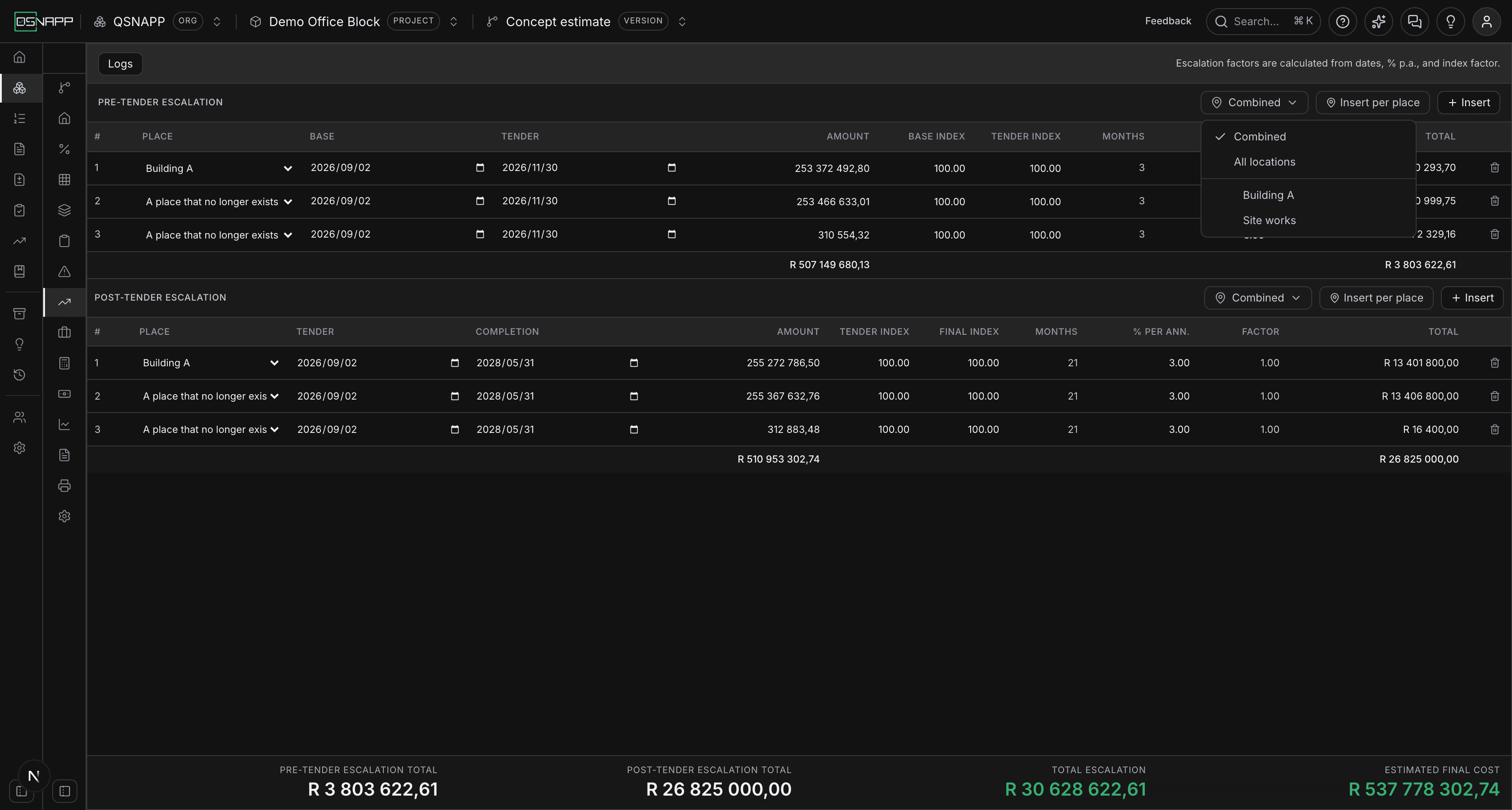
Task: Click the pre-tender Insert button
Action: (x=1468, y=103)
